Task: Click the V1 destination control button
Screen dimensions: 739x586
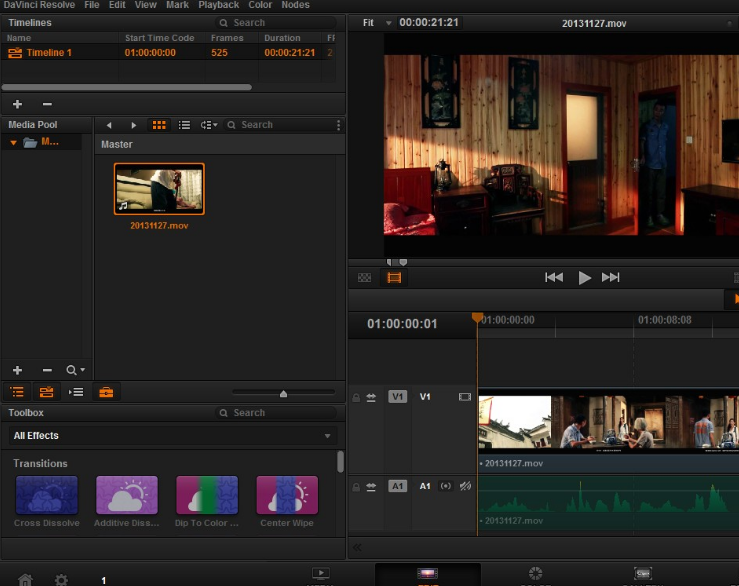Action: [x=397, y=396]
